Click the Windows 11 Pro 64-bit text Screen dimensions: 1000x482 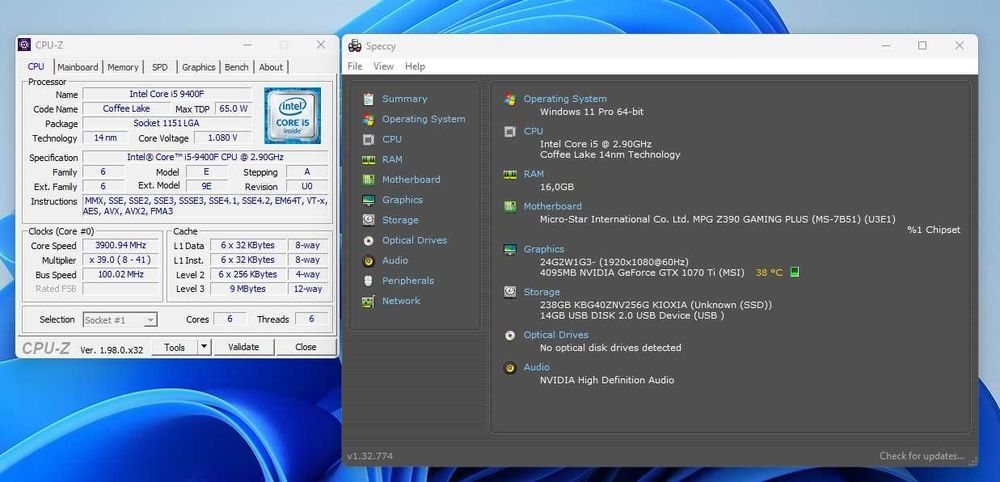pos(591,112)
